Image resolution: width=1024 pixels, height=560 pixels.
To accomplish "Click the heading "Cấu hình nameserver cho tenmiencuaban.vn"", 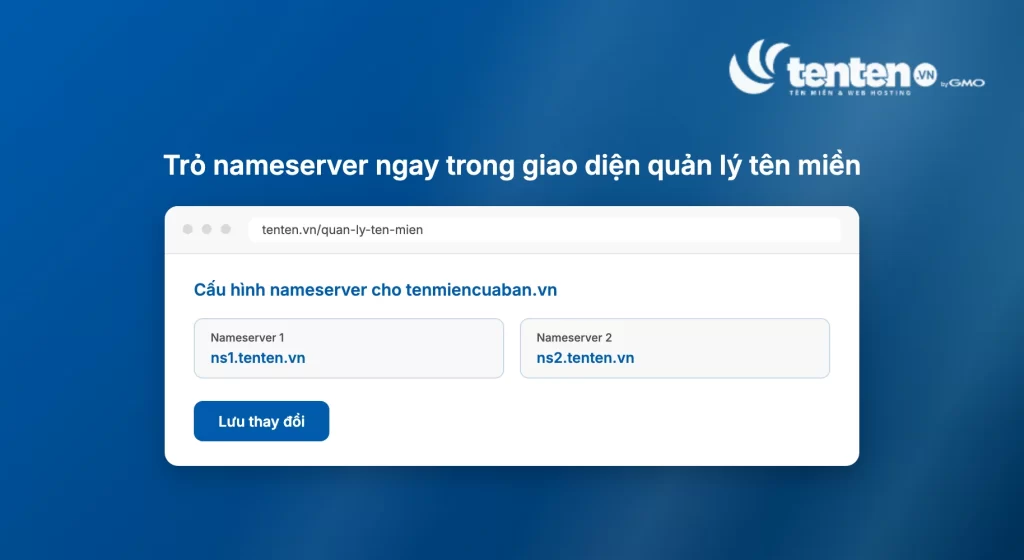I will click(x=376, y=290).
